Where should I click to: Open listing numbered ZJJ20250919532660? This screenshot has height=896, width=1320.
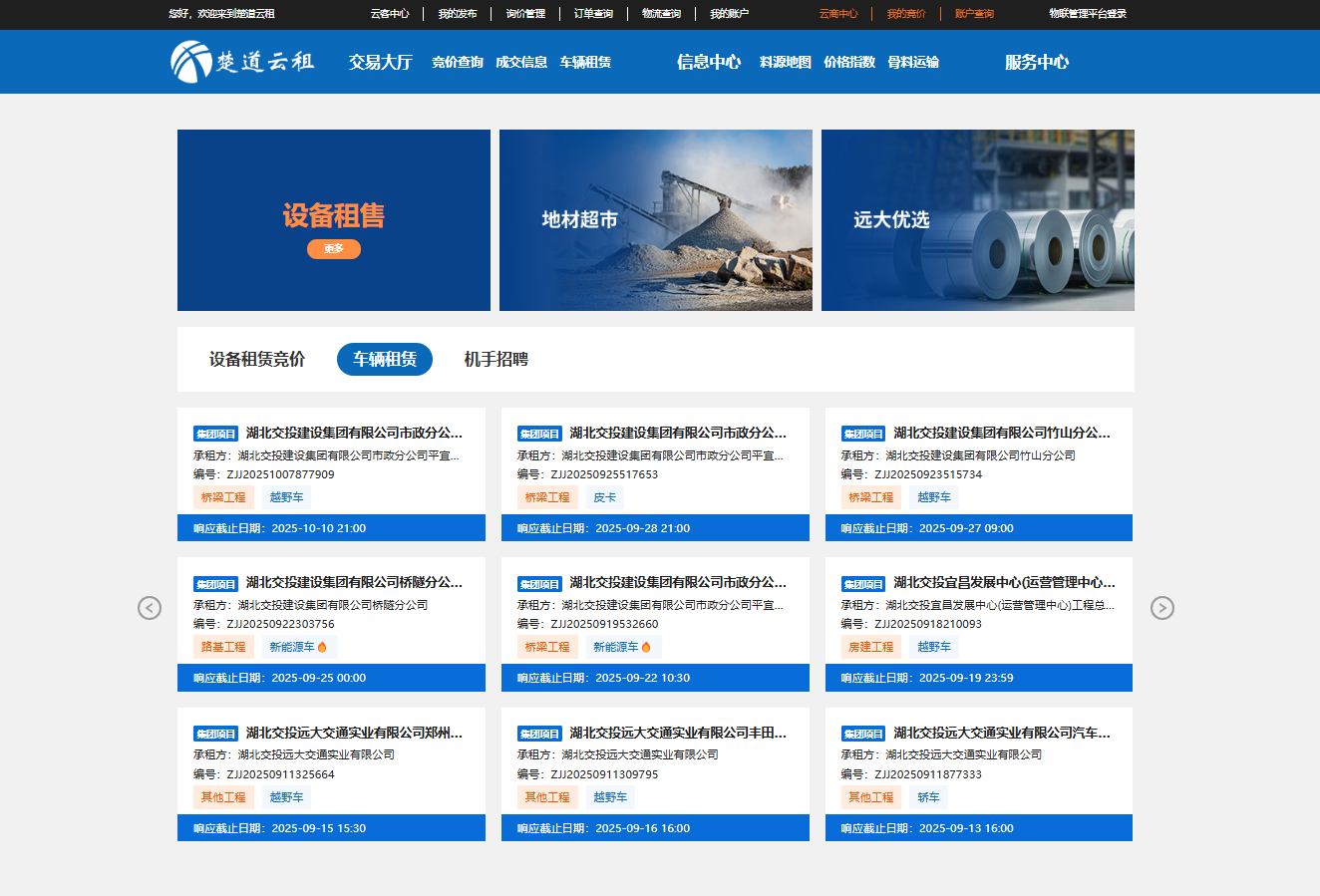click(655, 624)
